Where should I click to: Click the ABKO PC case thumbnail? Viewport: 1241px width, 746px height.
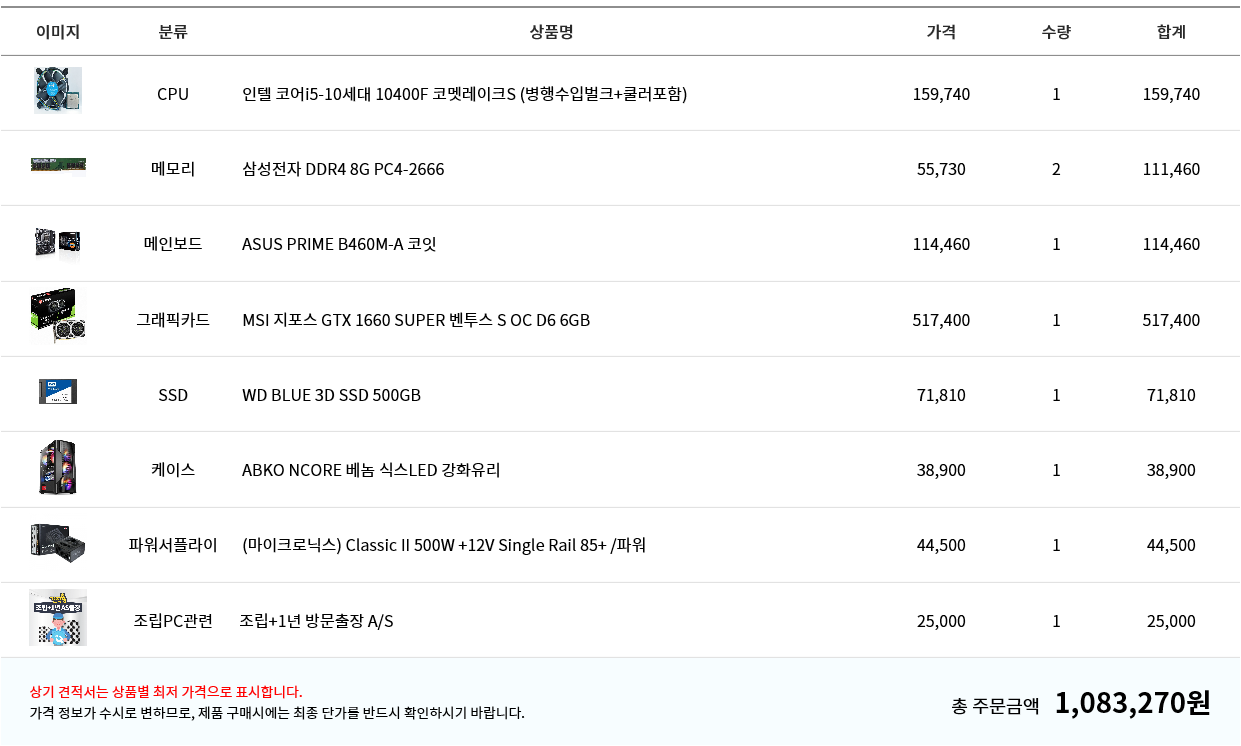[58, 468]
